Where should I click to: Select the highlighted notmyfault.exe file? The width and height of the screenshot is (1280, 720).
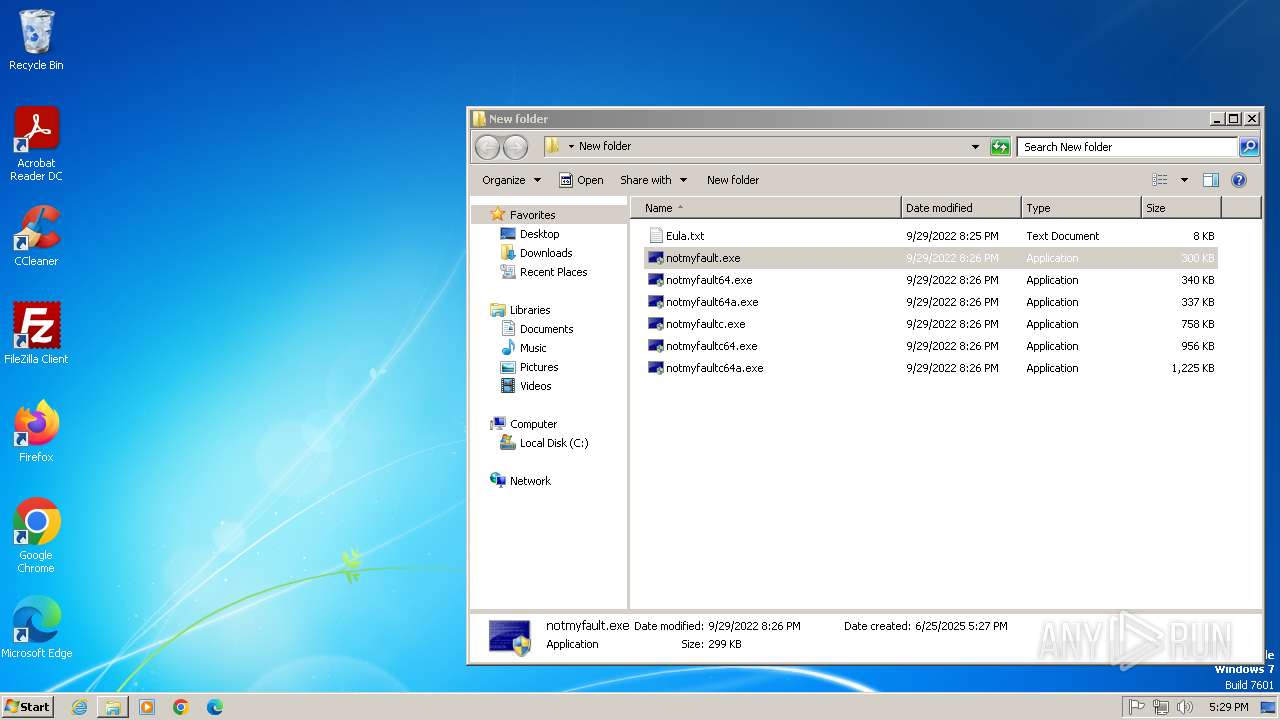click(x=930, y=258)
